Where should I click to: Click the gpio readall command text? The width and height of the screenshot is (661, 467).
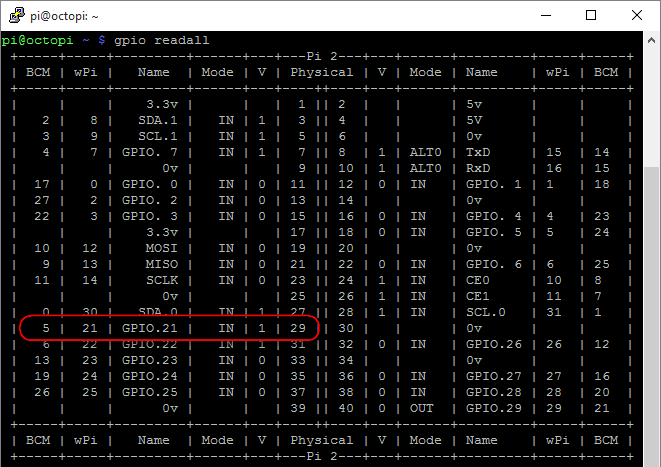coord(161,40)
